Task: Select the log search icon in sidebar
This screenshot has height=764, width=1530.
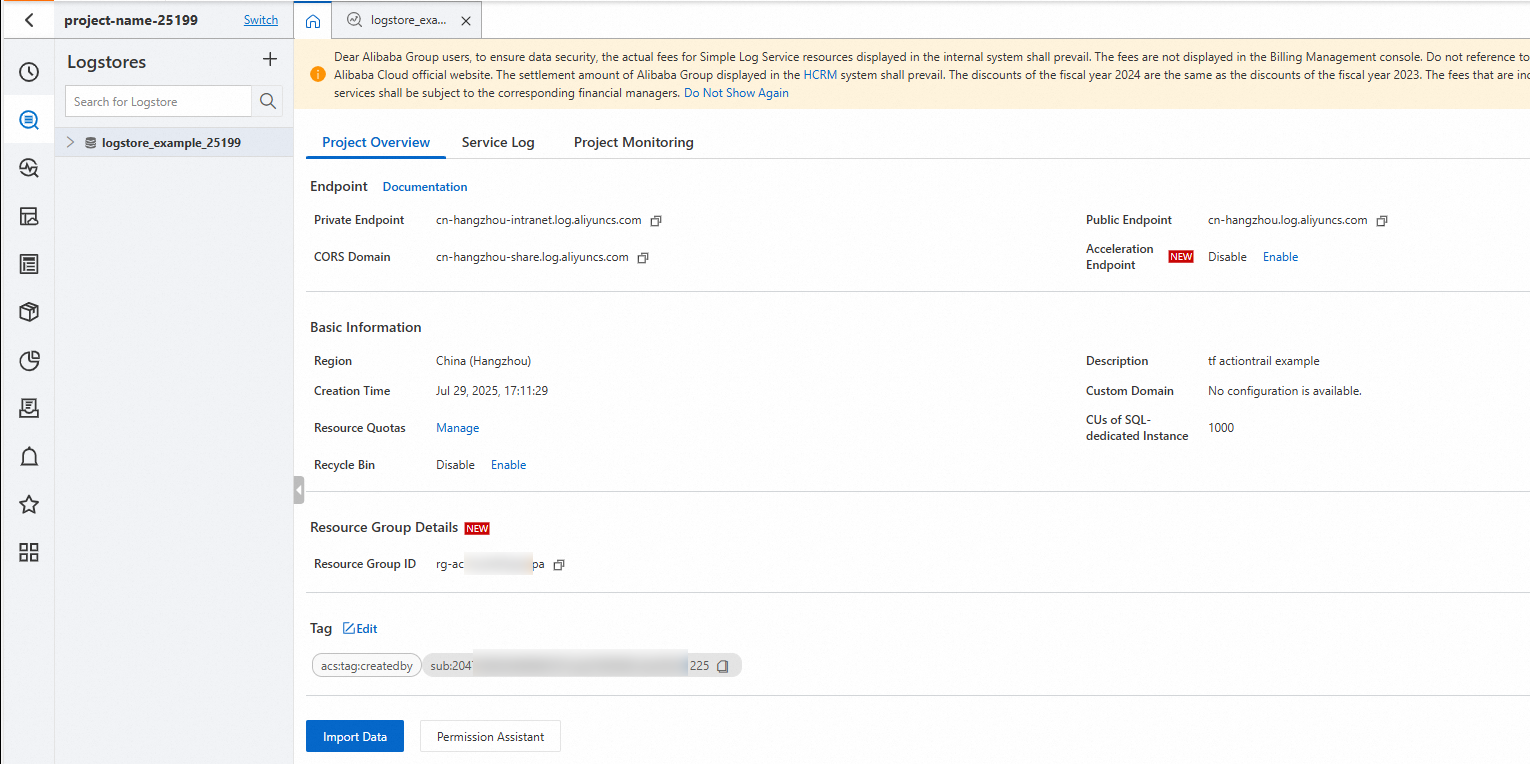Action: pos(29,120)
